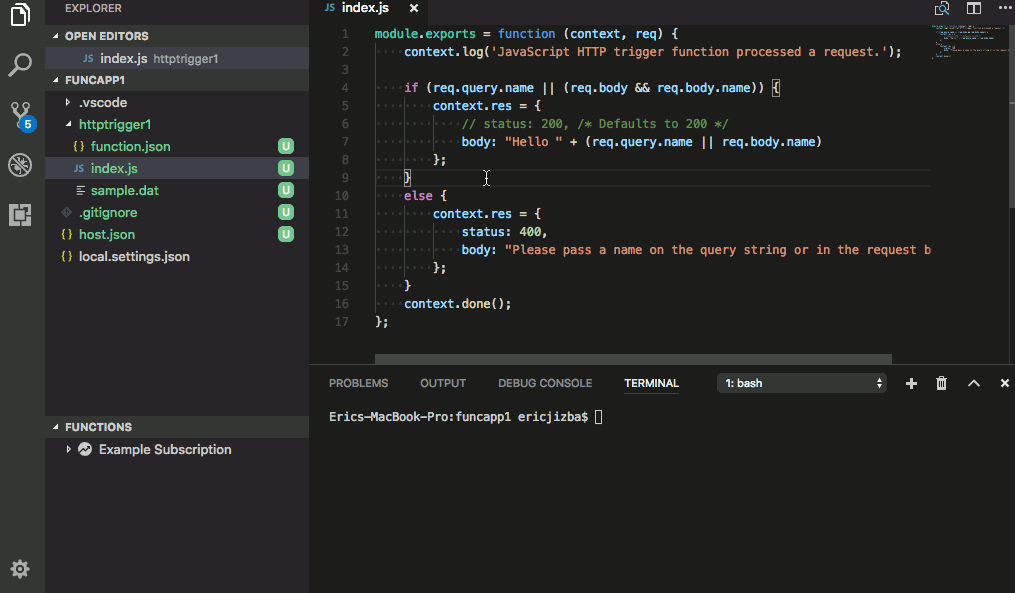Open Source Control view with 5 changes
Viewport: 1015px width, 593px height.
coord(21,116)
